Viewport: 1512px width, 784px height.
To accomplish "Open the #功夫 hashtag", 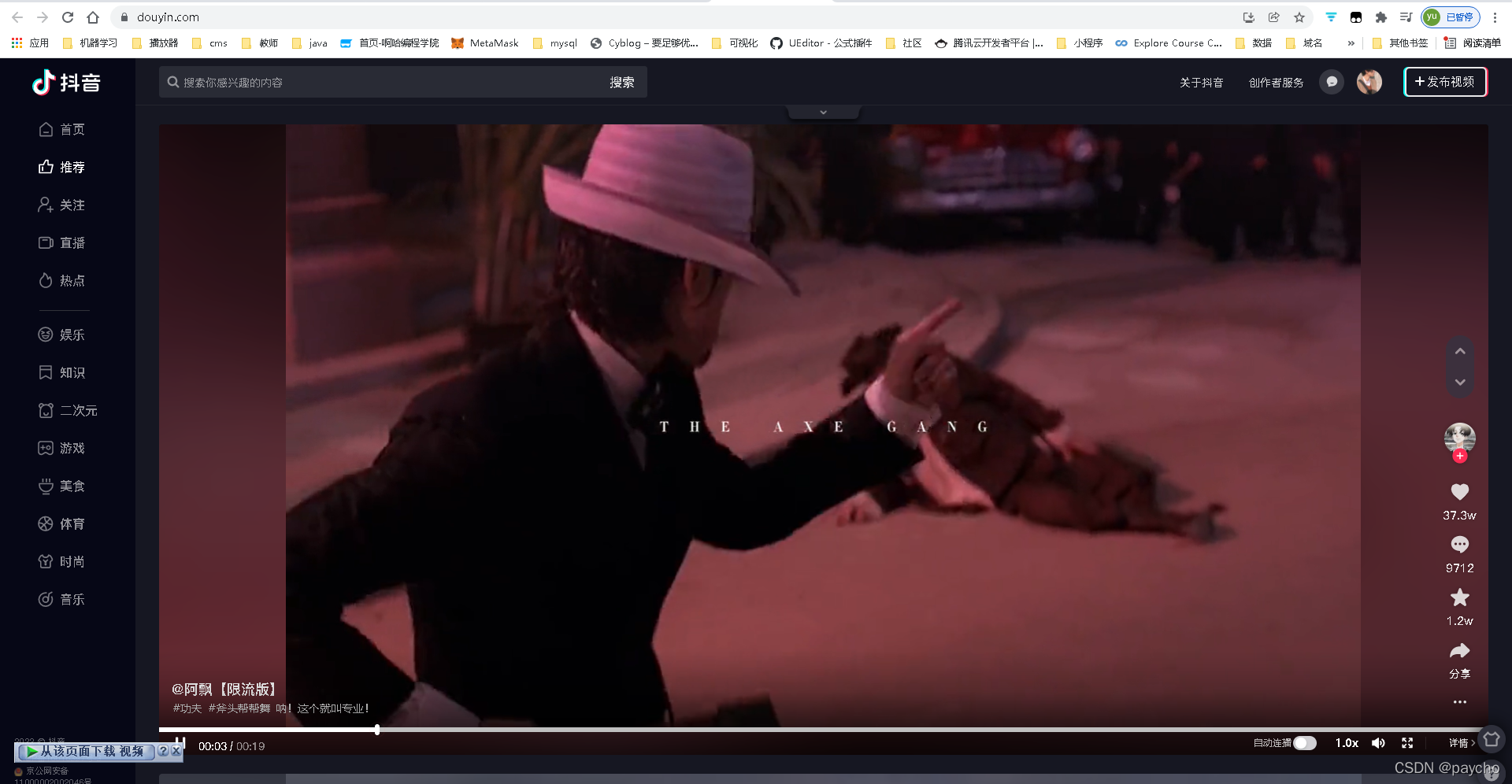I will 187,708.
